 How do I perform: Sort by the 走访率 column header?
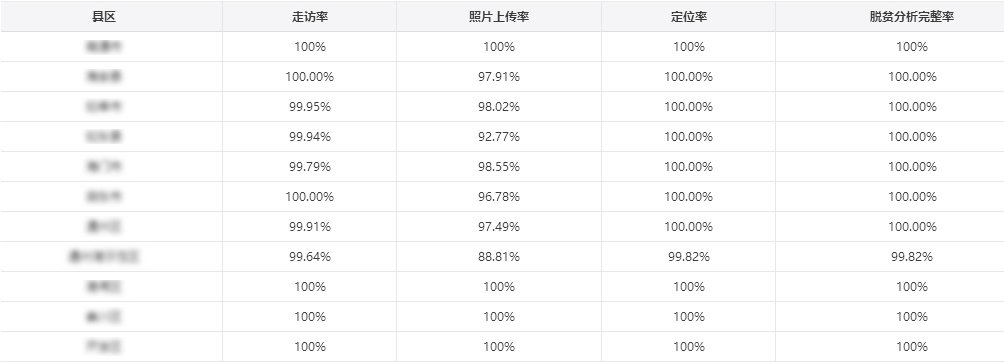[310, 17]
